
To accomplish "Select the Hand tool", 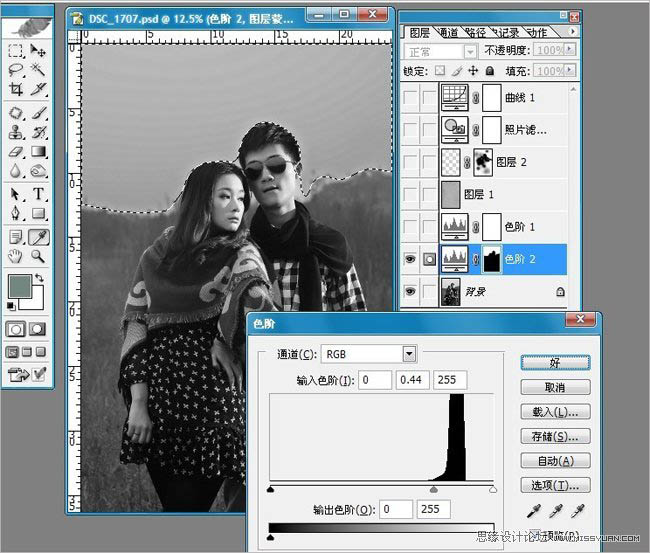I will click(16, 257).
